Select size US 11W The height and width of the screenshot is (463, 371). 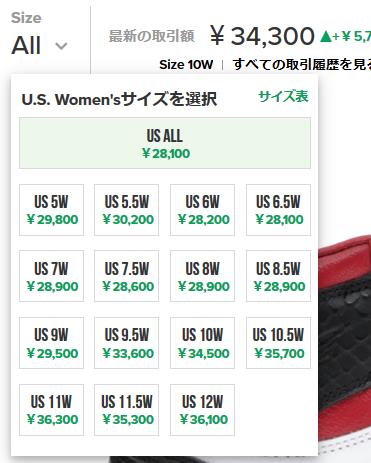pos(51,410)
